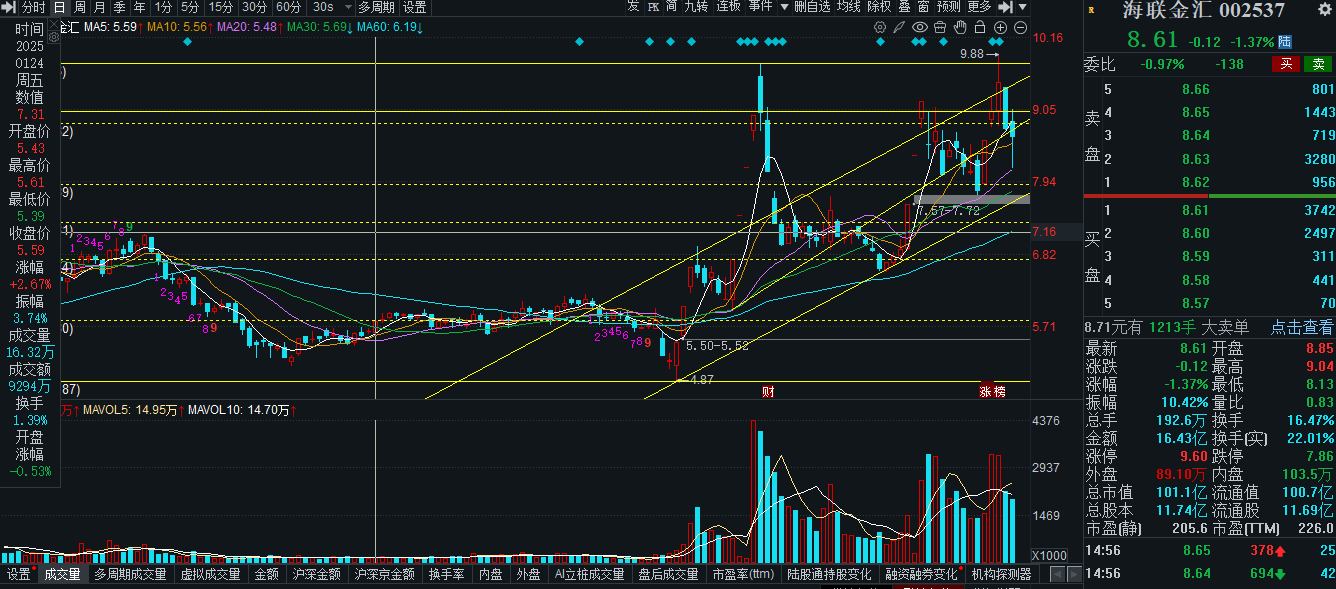Open tooltip panel small gear icon
The height and width of the screenshot is (589, 1336).
54,36
